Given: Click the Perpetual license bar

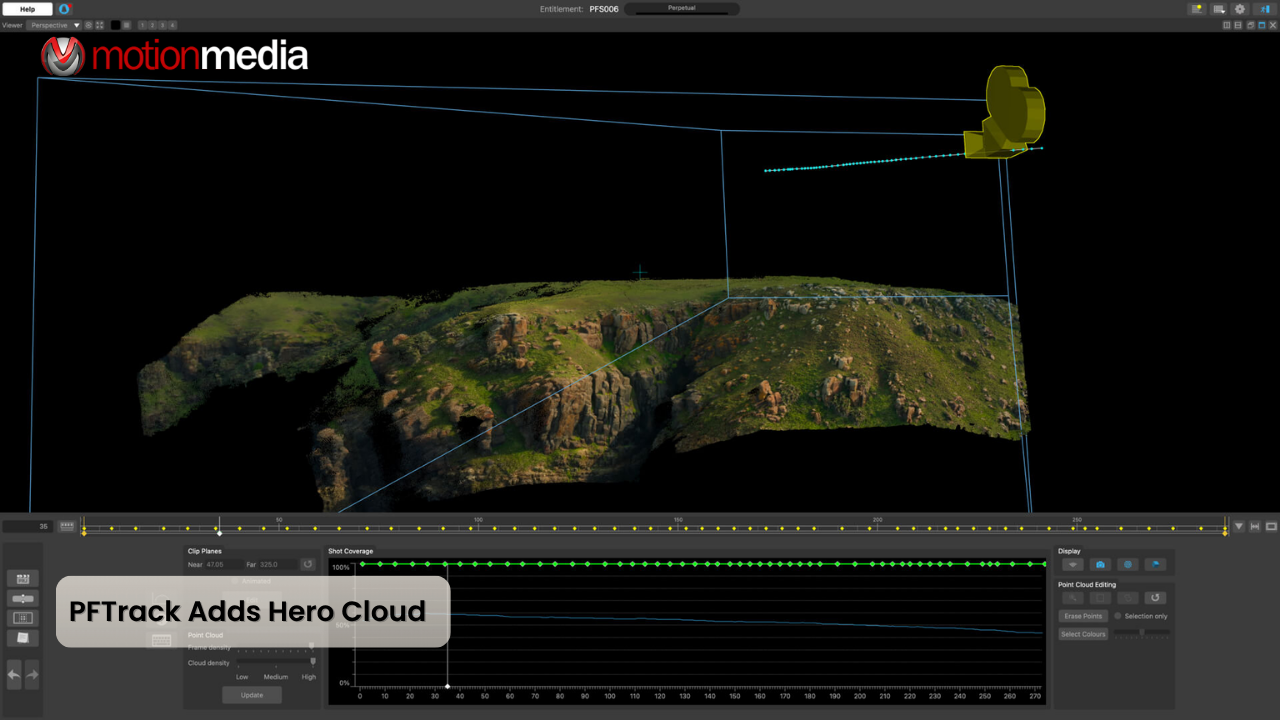Looking at the screenshot, I should [x=682, y=8].
